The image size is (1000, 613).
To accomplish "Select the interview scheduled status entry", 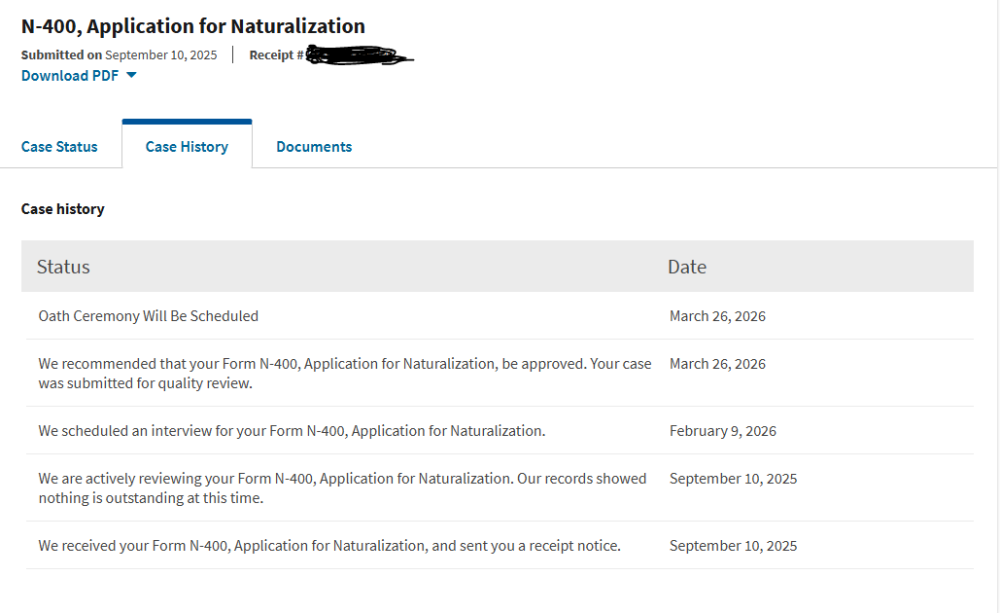I will coord(291,431).
